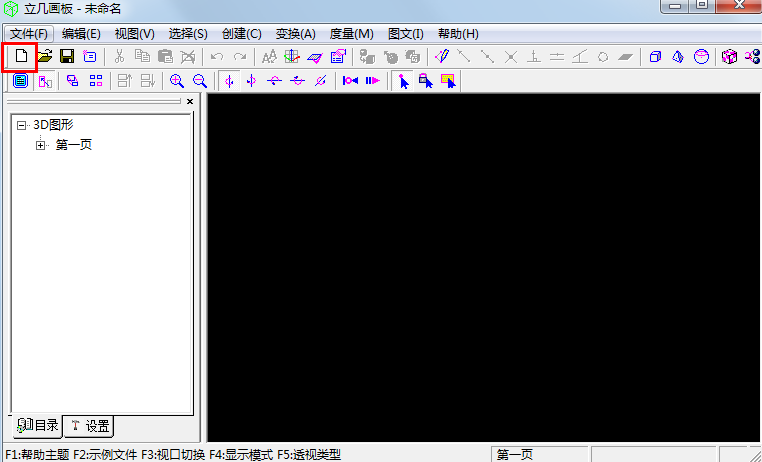Expand the 第一页 tree node
Viewport: 762px width, 462px height.
click(41, 145)
